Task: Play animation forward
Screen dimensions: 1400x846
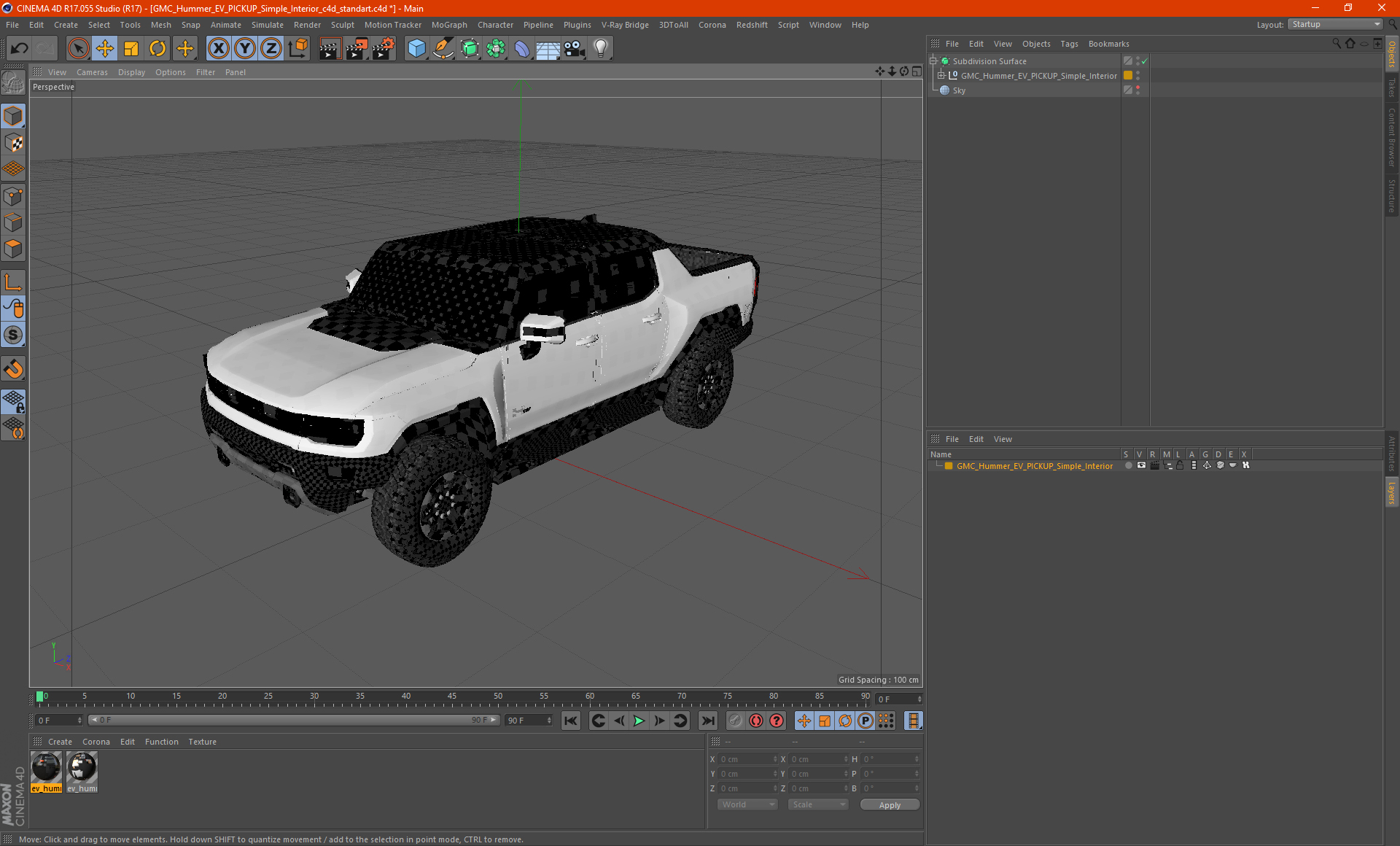Action: (x=639, y=721)
